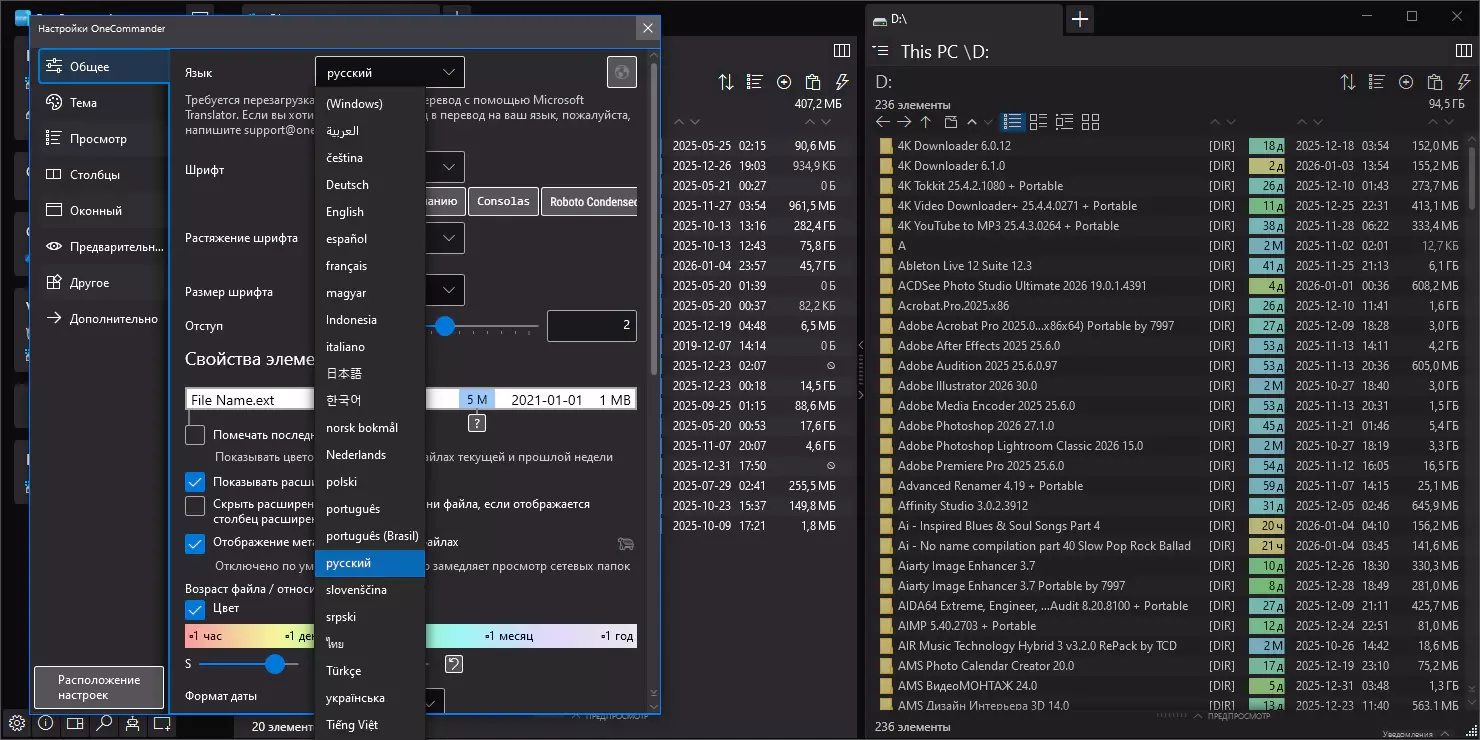
Task: Click the paste clipboard icon in D: pane
Action: [1435, 82]
